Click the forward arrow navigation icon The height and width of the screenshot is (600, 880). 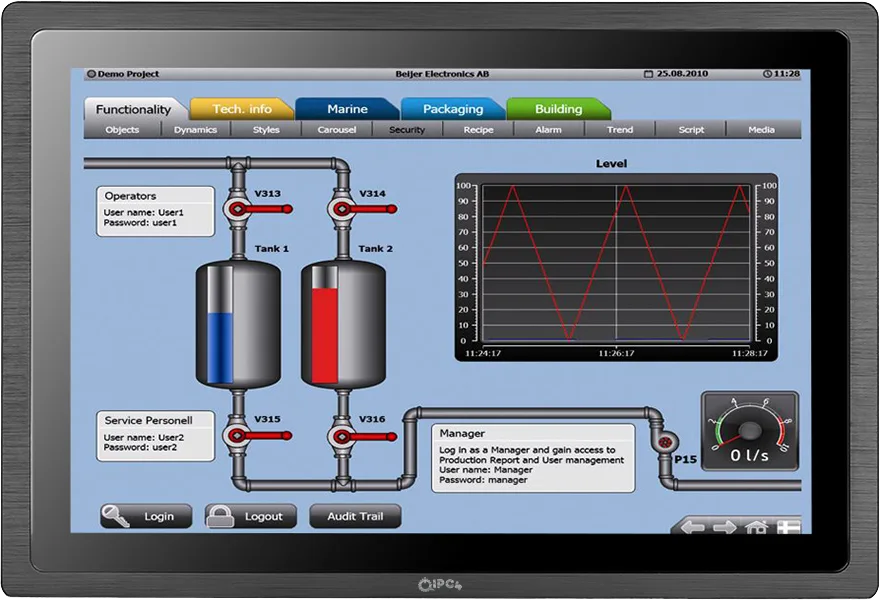[724, 527]
